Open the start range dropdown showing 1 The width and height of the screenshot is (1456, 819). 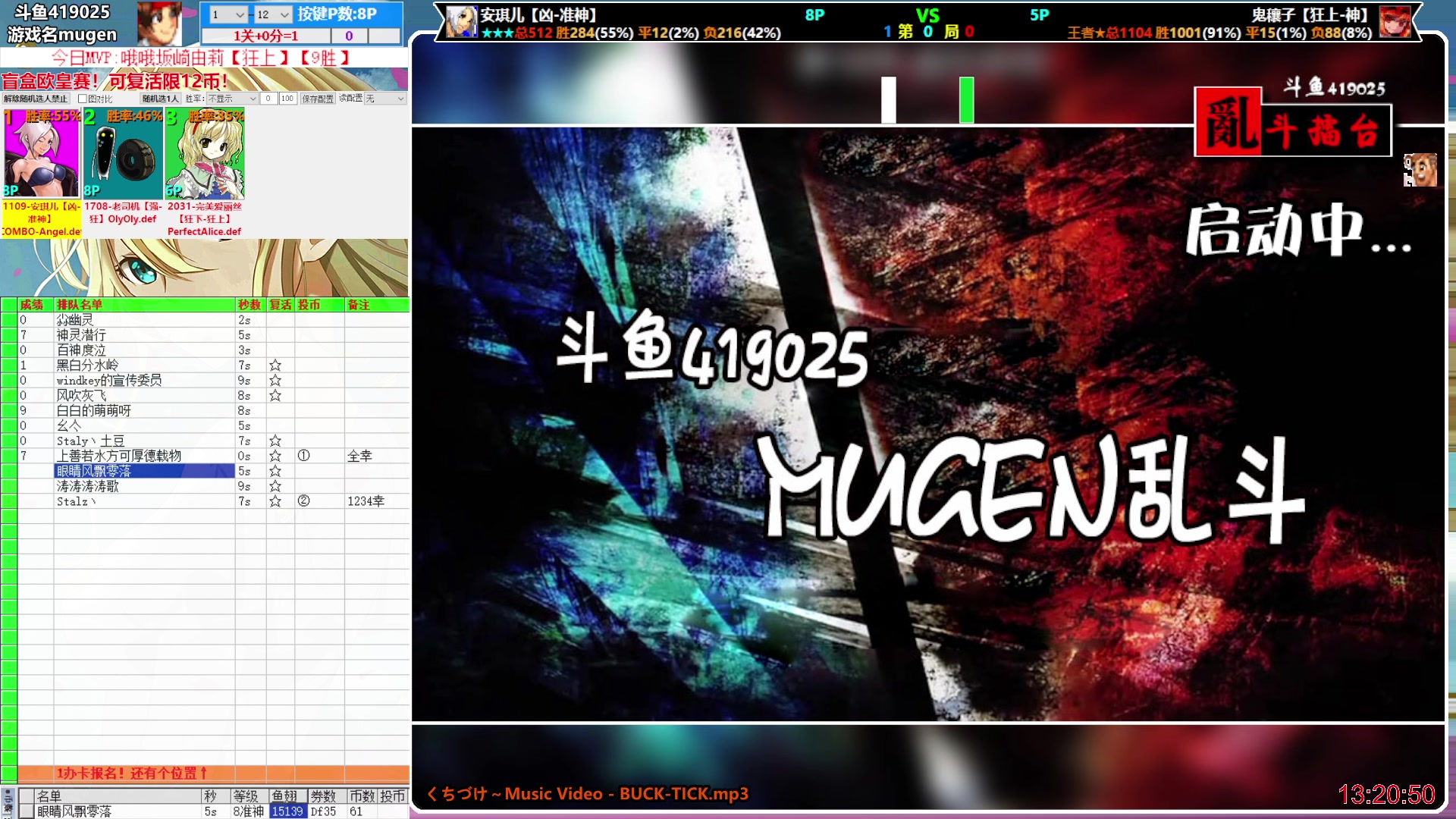[x=227, y=14]
